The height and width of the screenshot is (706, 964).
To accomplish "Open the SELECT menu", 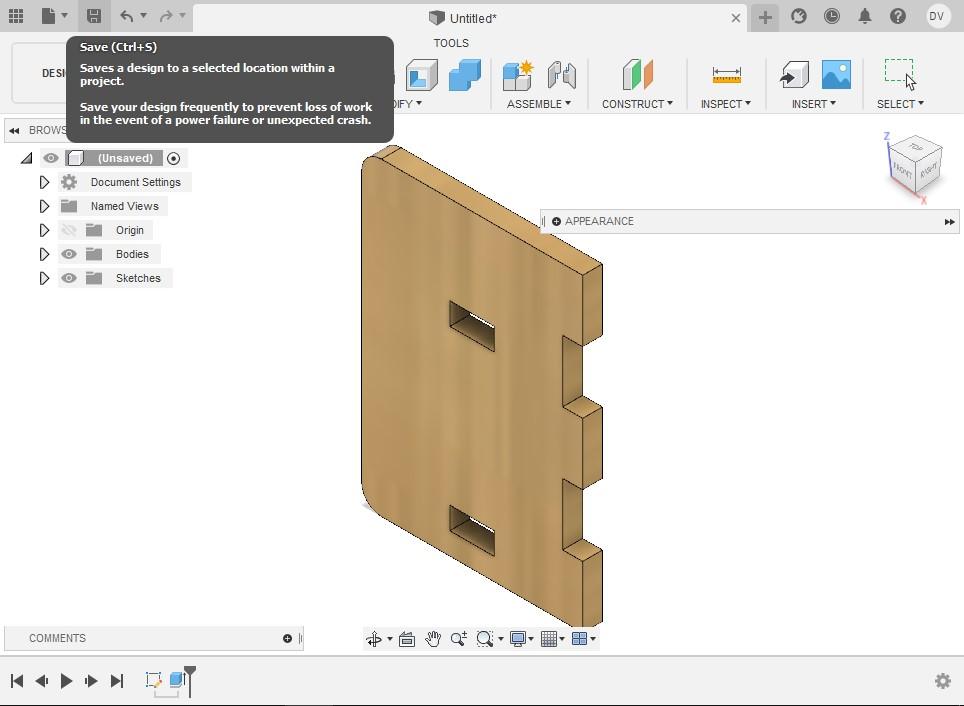I will click(900, 104).
